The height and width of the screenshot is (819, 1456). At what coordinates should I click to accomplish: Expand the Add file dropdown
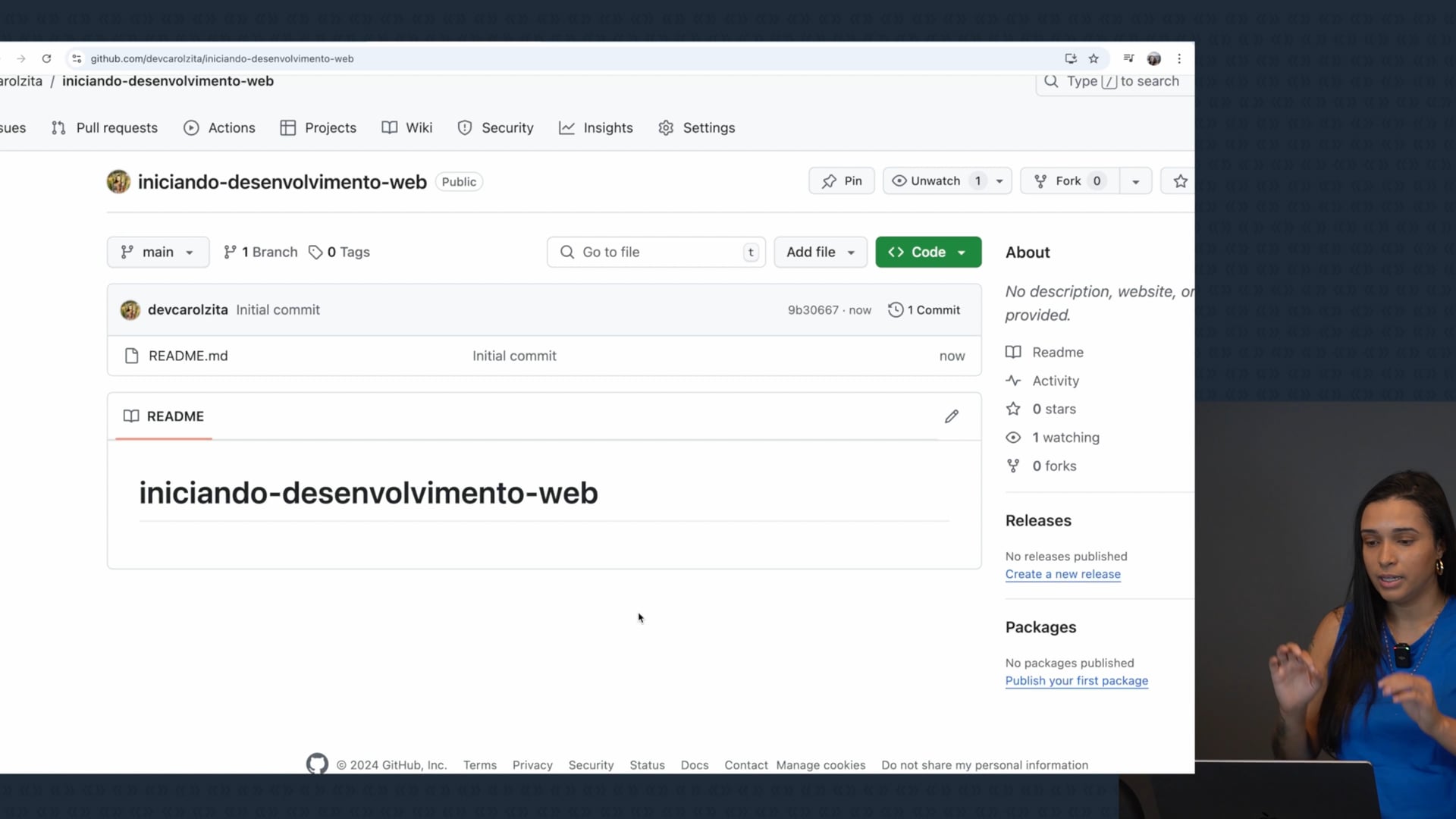coord(821,252)
